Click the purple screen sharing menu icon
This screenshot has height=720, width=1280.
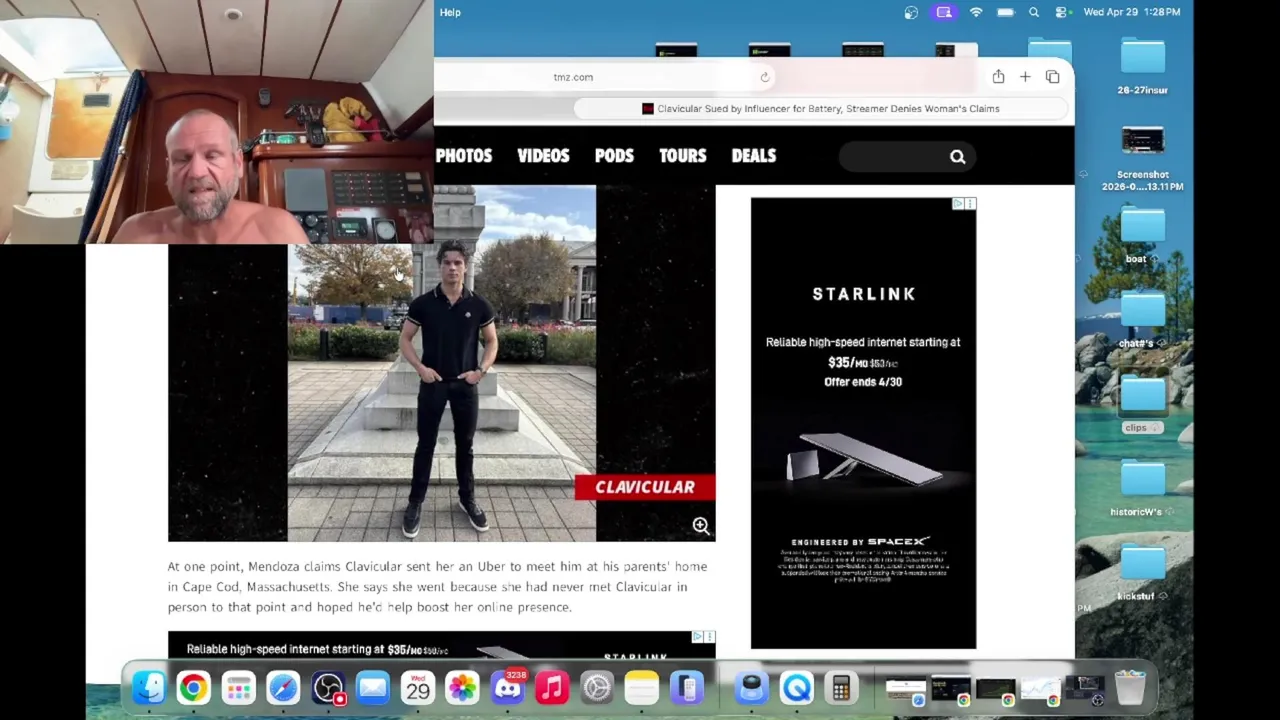pyautogui.click(x=944, y=12)
